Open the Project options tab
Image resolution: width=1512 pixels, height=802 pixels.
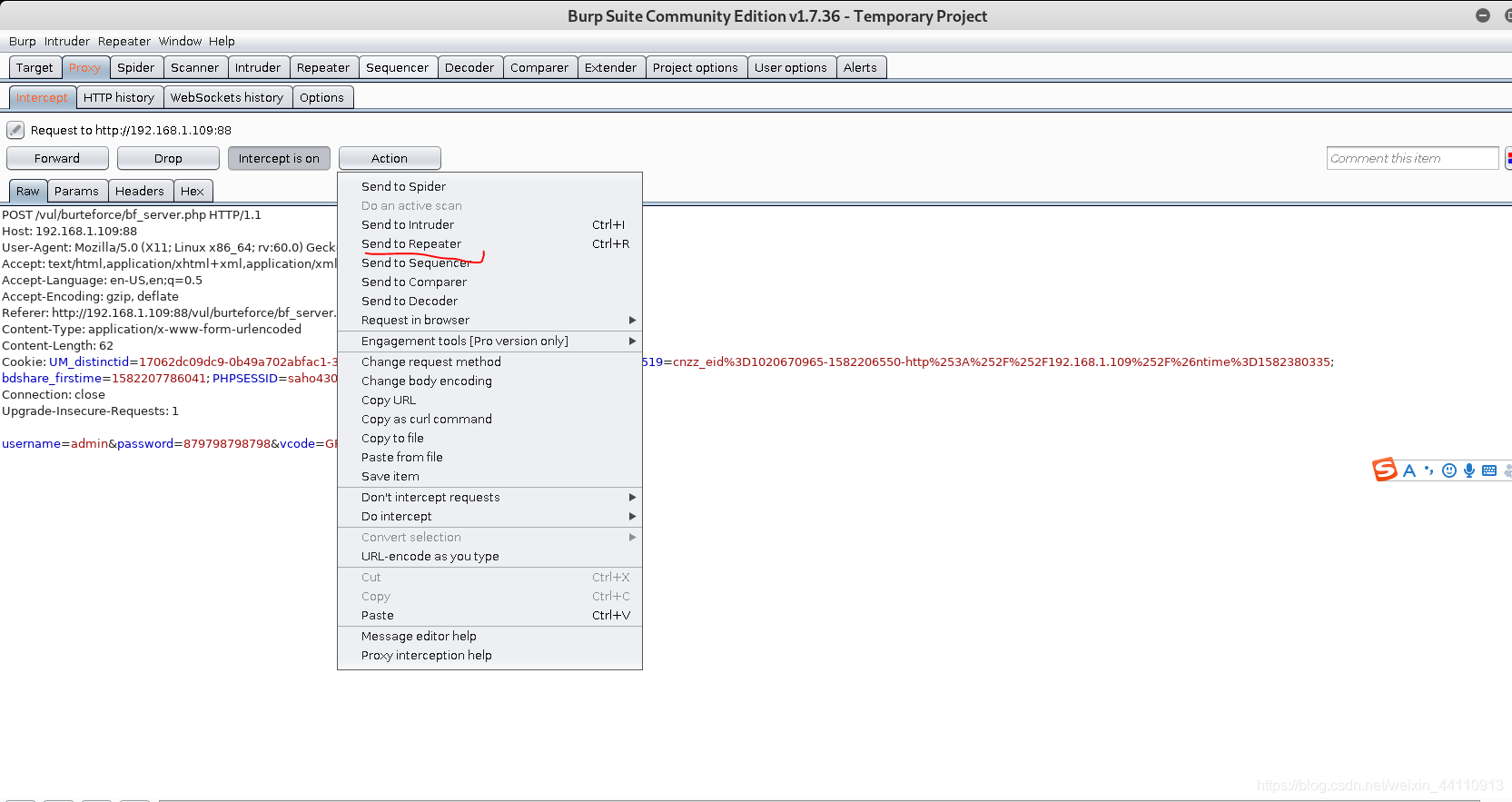click(696, 67)
